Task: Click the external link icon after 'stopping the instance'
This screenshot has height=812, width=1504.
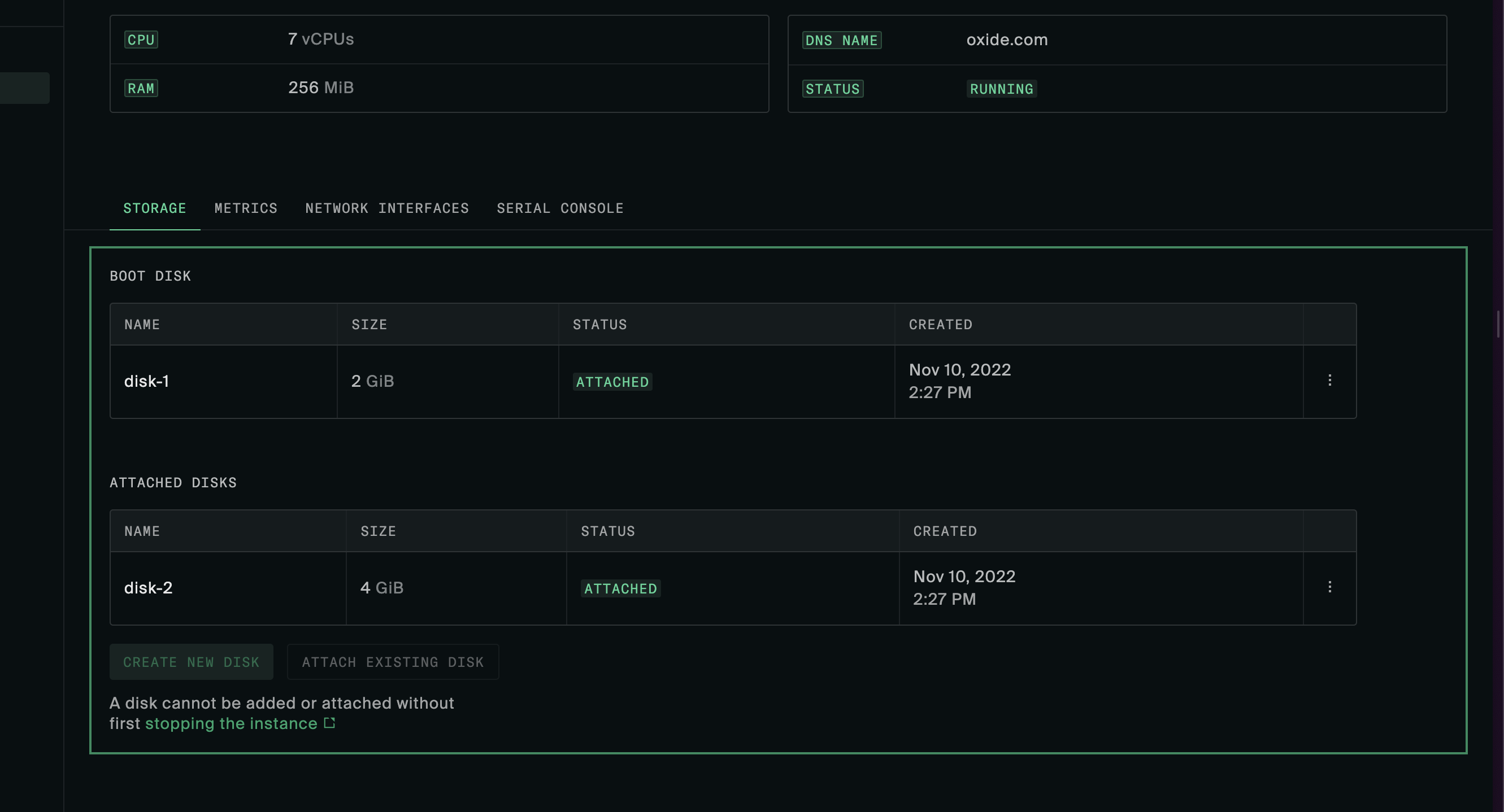Action: pyautogui.click(x=330, y=723)
